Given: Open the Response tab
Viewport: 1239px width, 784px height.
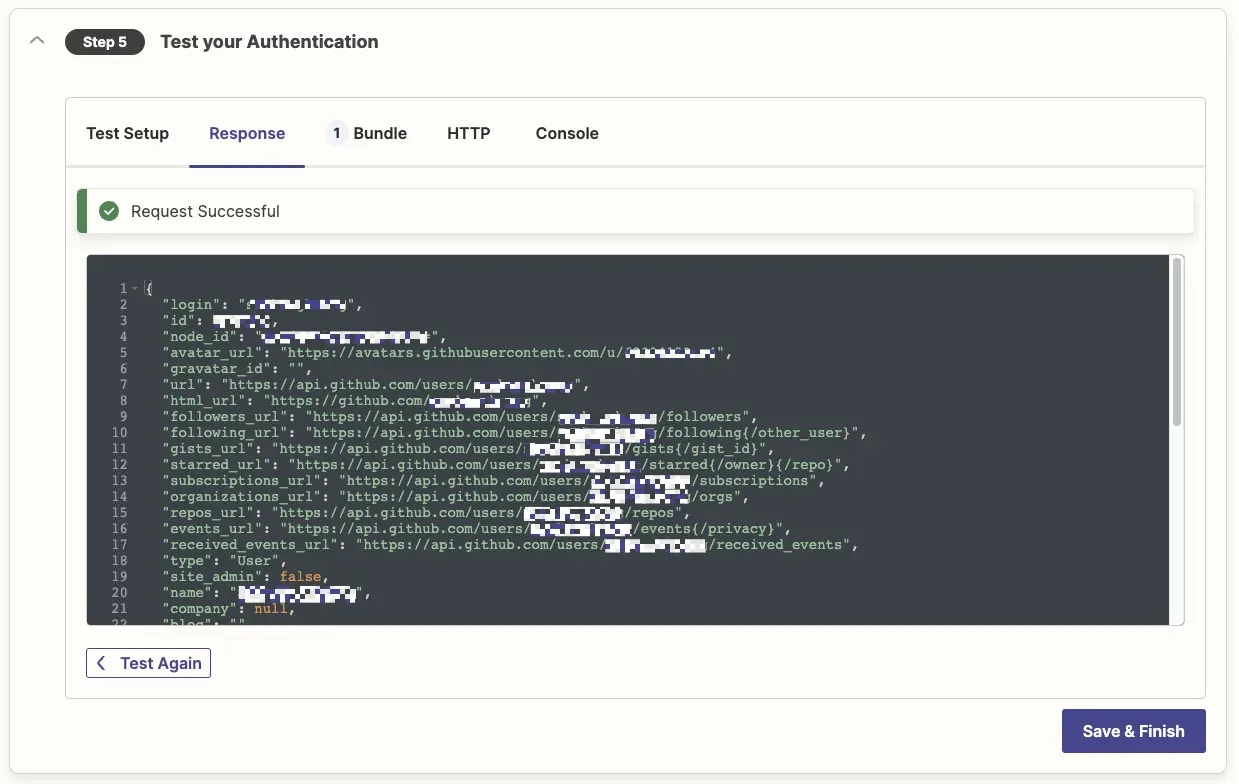Looking at the screenshot, I should click(247, 133).
